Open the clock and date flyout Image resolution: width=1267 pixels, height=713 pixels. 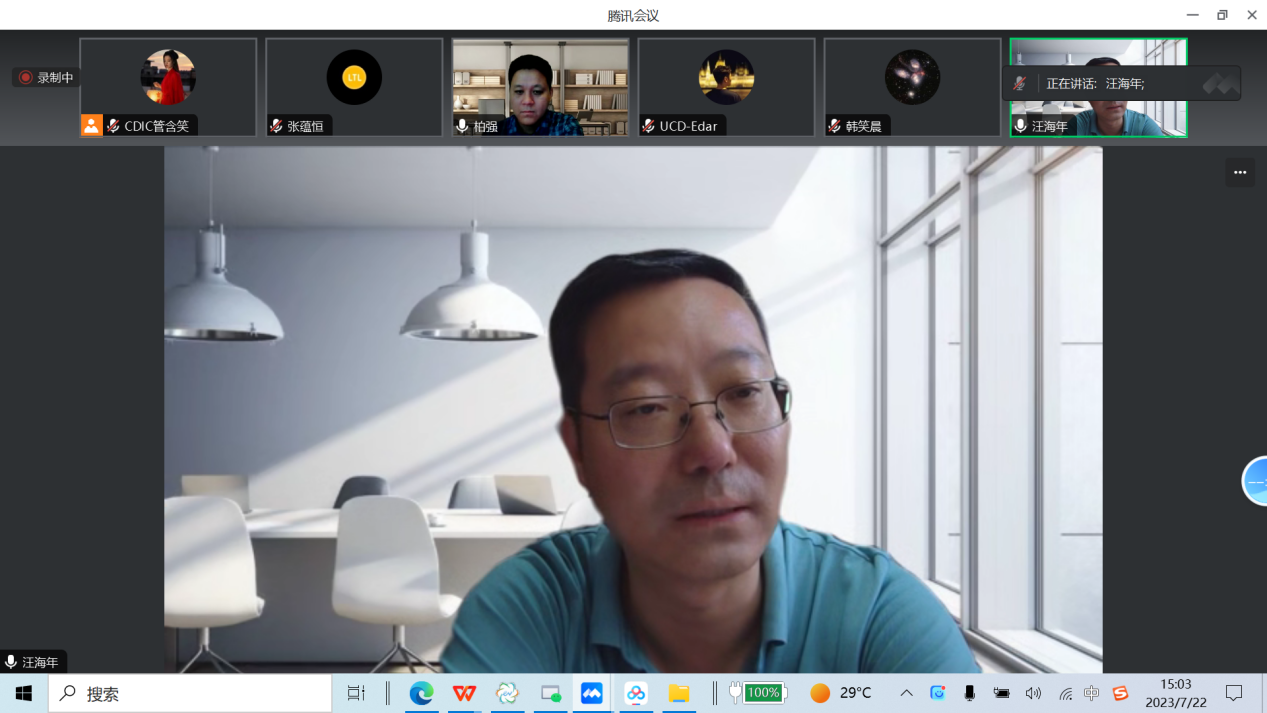click(x=1175, y=693)
